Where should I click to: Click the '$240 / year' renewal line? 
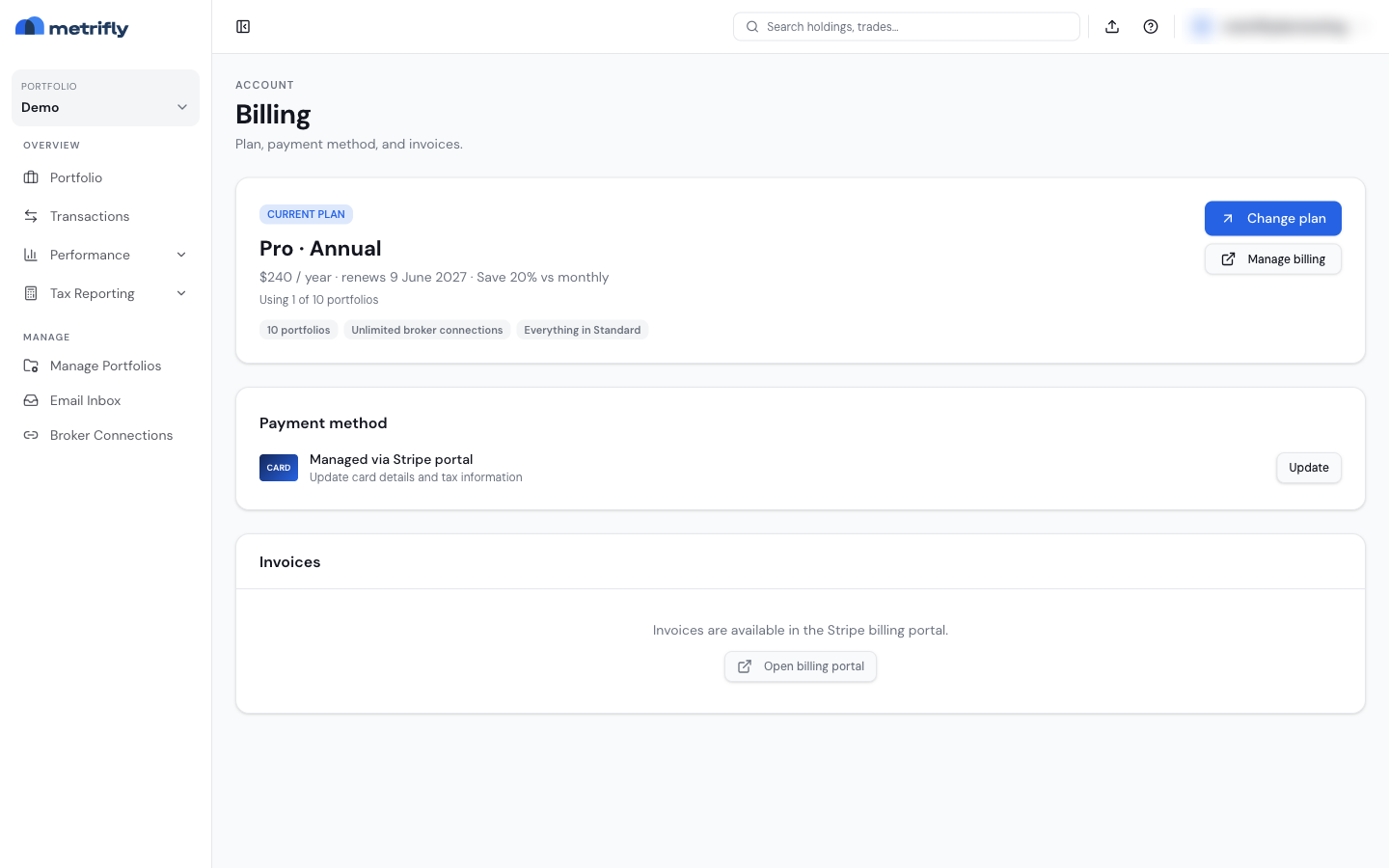click(434, 277)
